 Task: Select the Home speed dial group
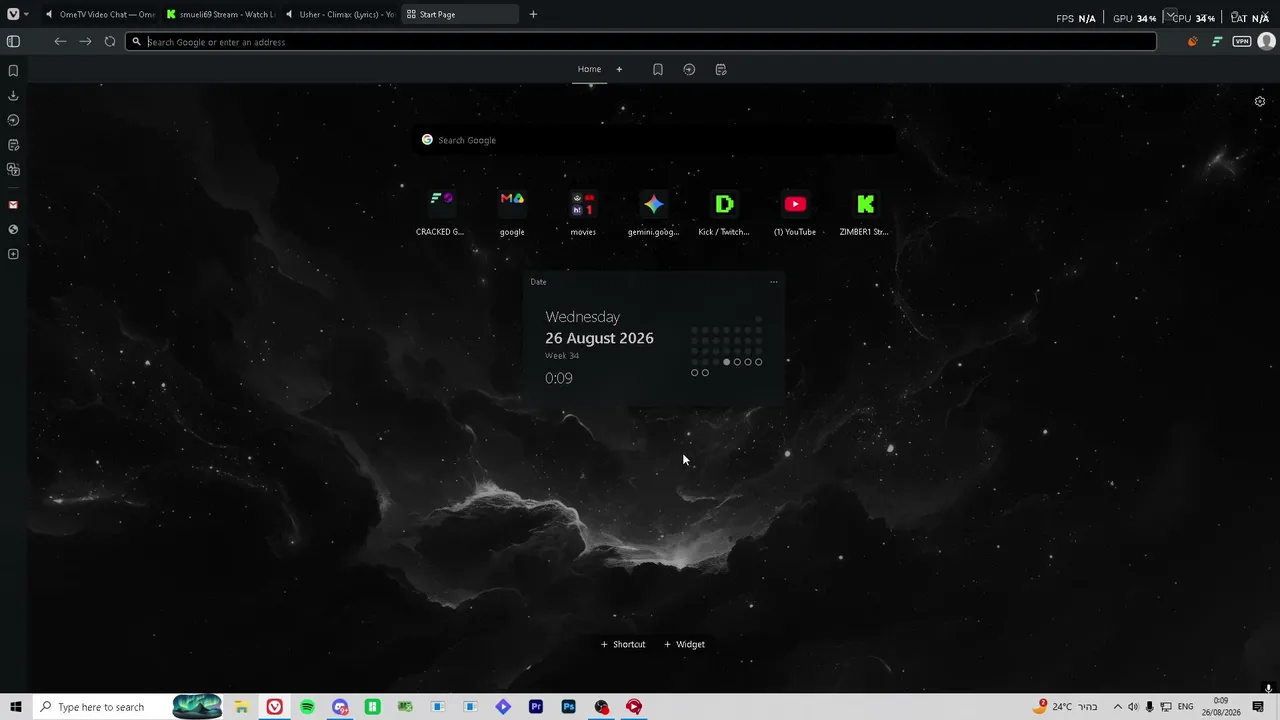point(589,69)
